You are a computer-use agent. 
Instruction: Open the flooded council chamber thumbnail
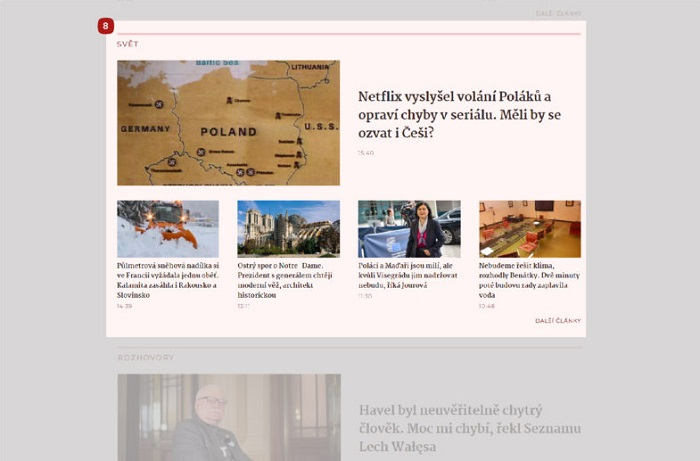[530, 229]
